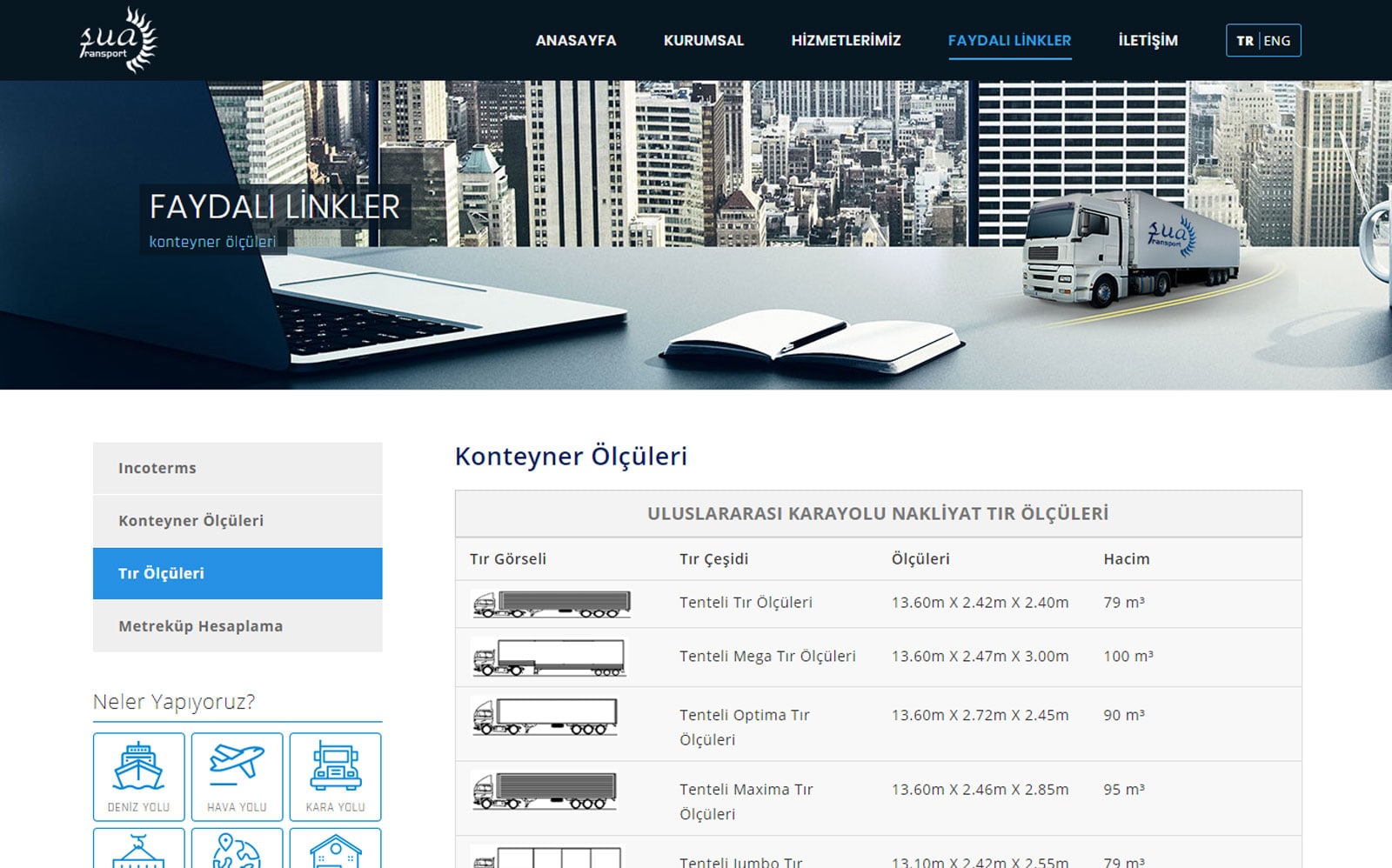Open the globe with location pin service icon
Image resolution: width=1392 pixels, height=868 pixels.
pos(238,848)
